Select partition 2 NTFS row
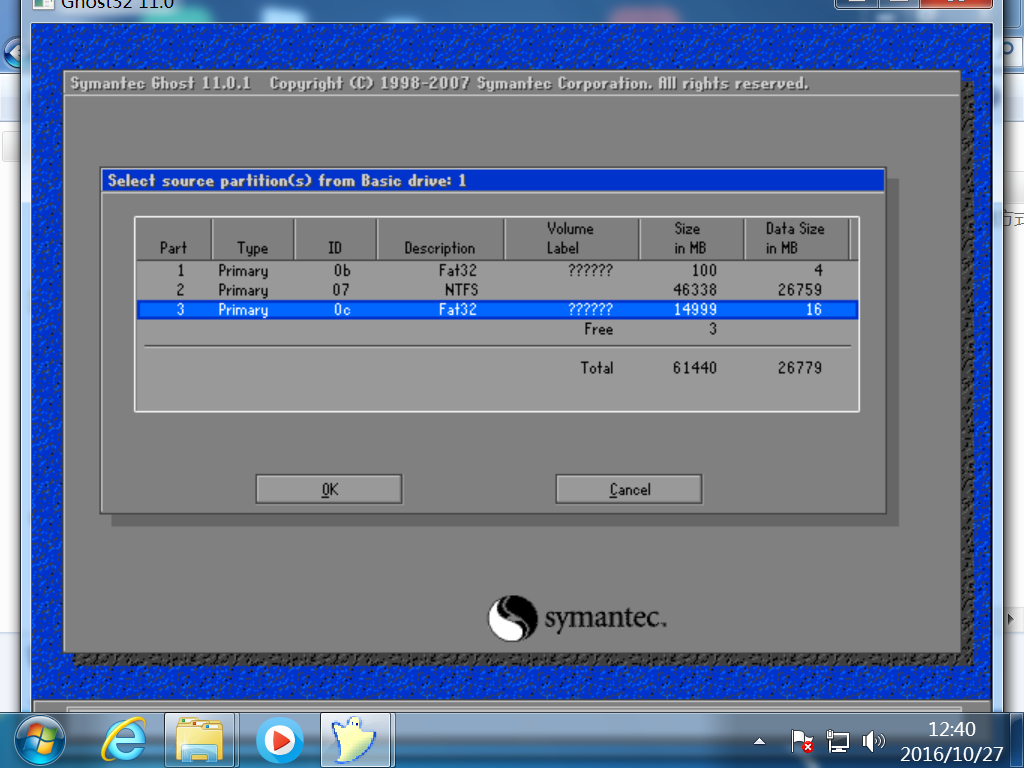 [497, 290]
